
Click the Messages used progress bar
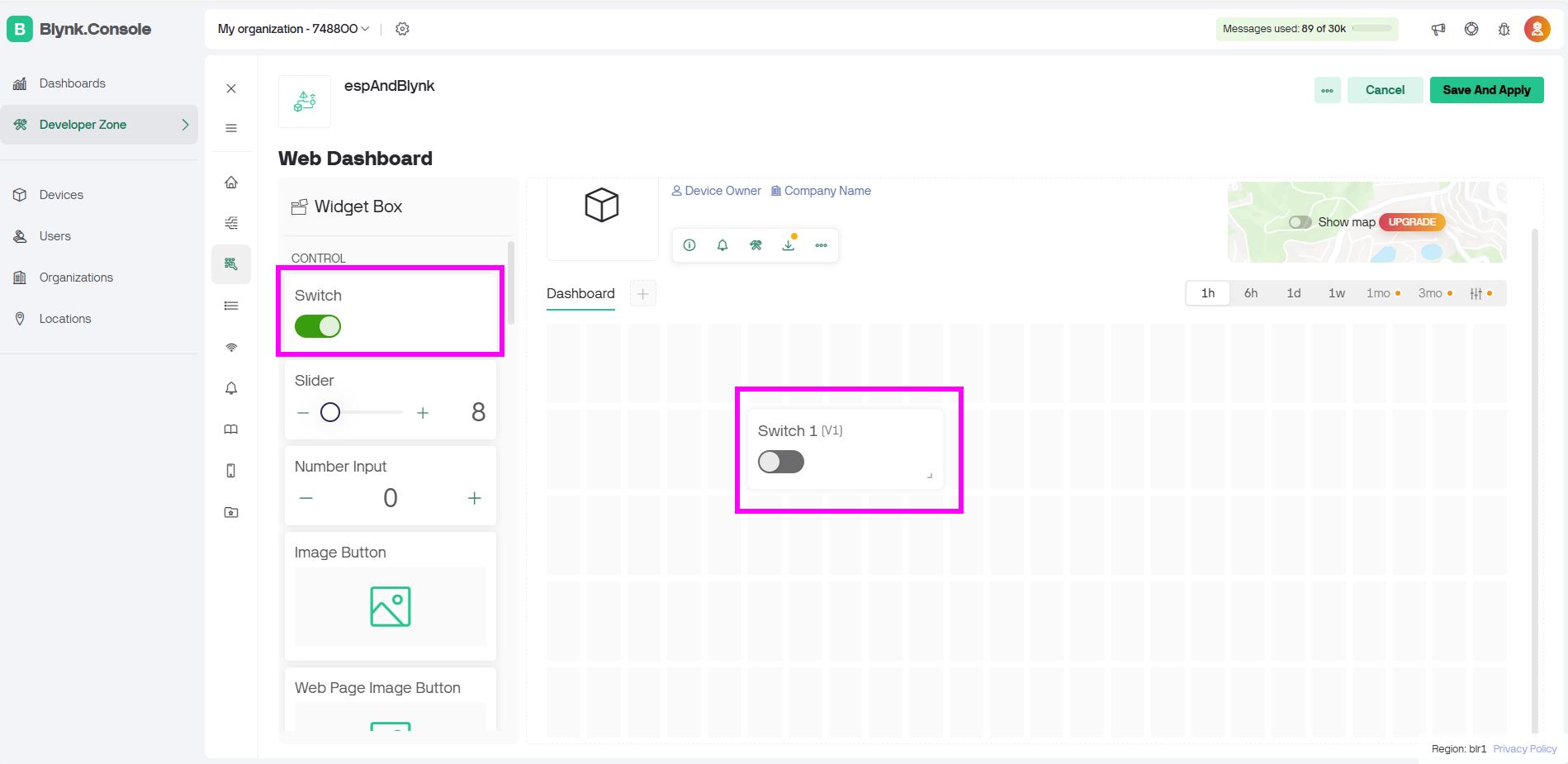coord(1372,29)
